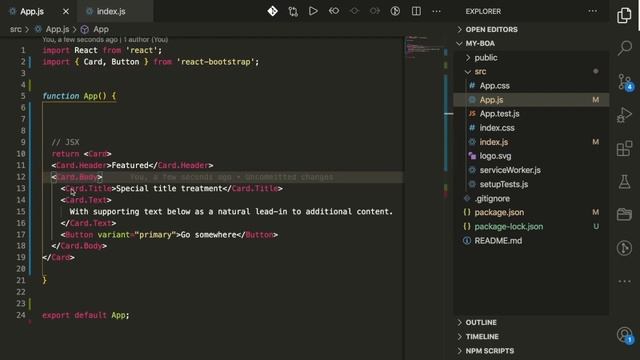Click the dimmed diamond icon in the editor toolbar

[354, 11]
